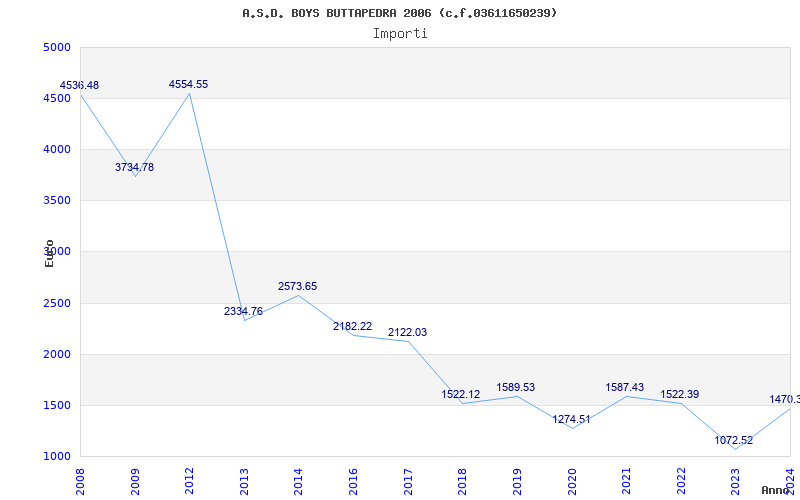Image resolution: width=800 pixels, height=500 pixels.
Task: Click the x-axis year 2021
Action: [x=626, y=481]
